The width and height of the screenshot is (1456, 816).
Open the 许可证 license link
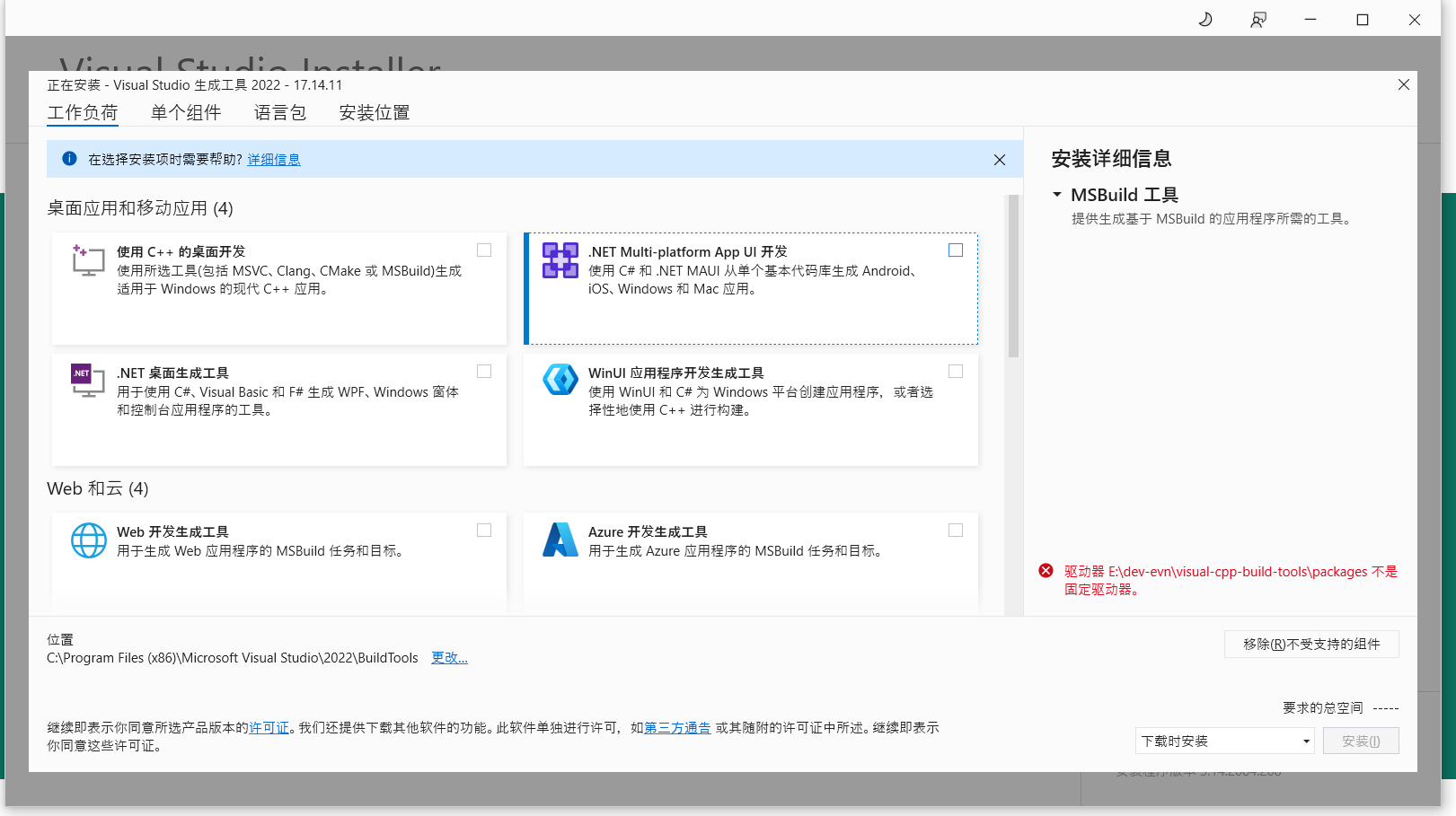269,728
